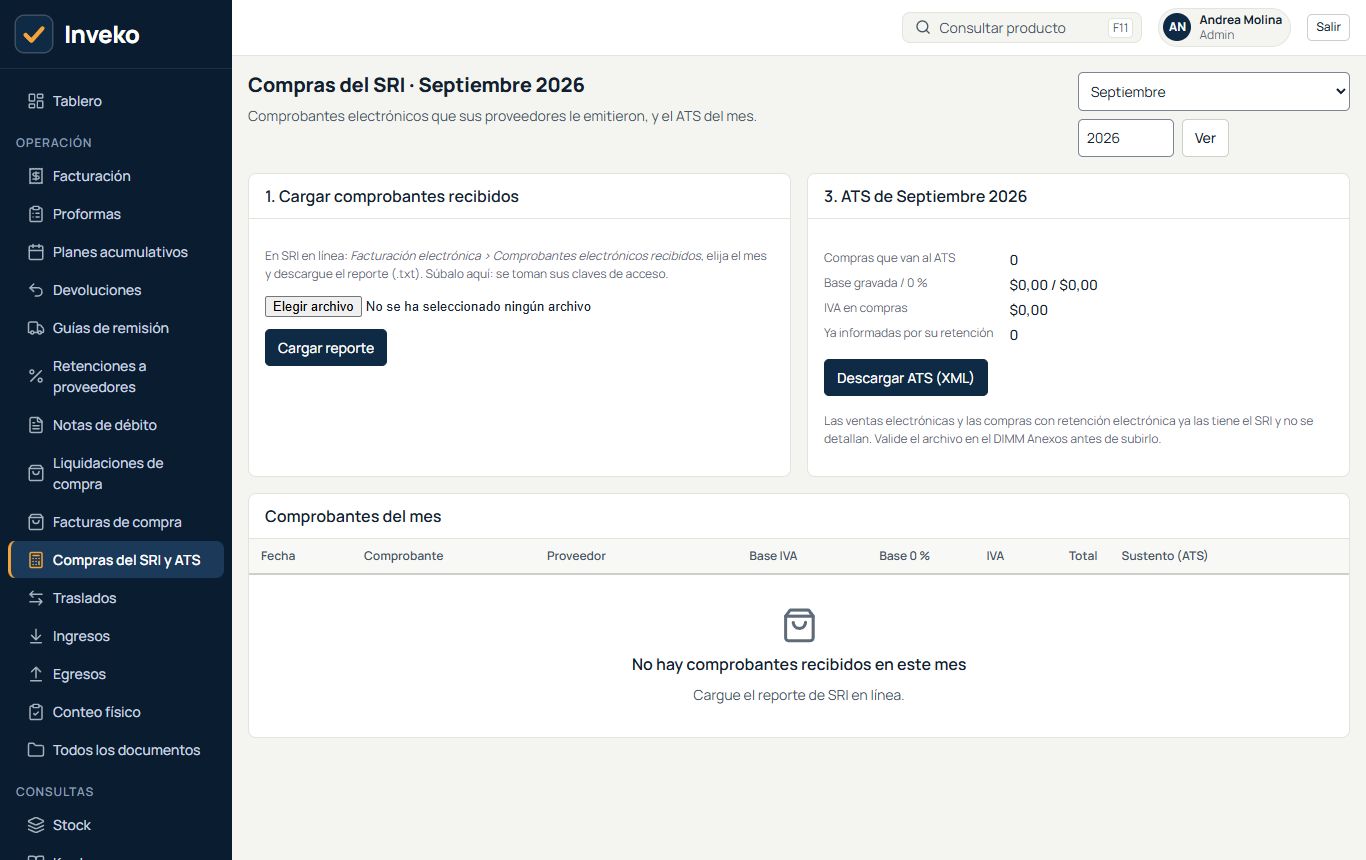Image resolution: width=1366 pixels, height=860 pixels.
Task: Click the Retenciones a proveedores percent icon
Action: click(36, 377)
